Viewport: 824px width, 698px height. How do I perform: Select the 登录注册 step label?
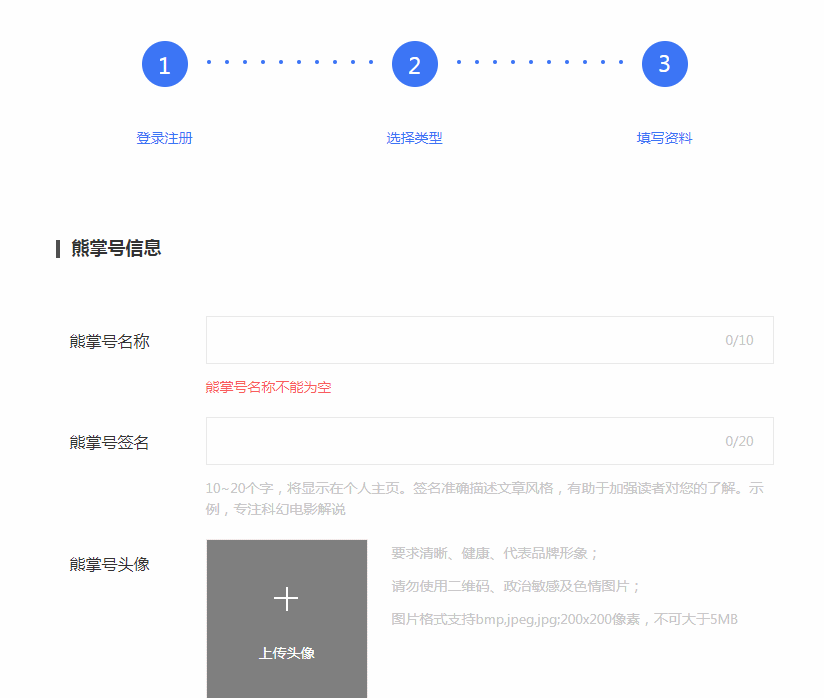(165, 138)
